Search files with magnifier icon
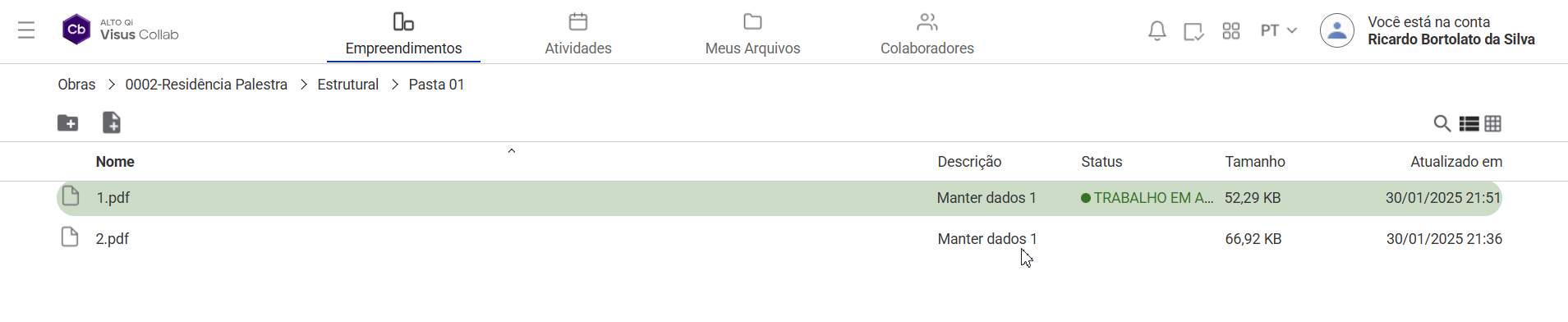Image resolution: width=1568 pixels, height=322 pixels. click(x=1442, y=123)
